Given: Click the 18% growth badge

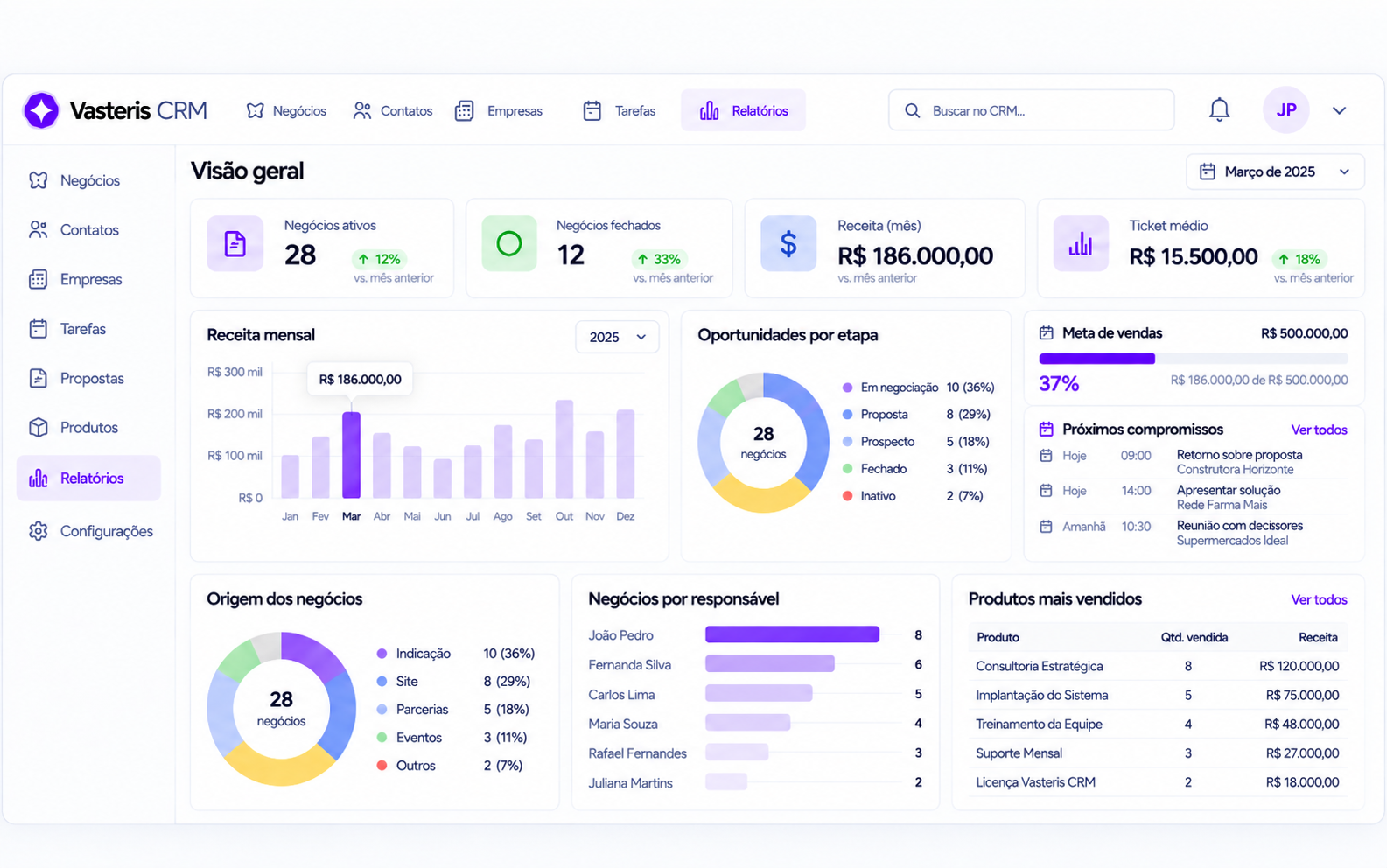Looking at the screenshot, I should [x=1299, y=259].
